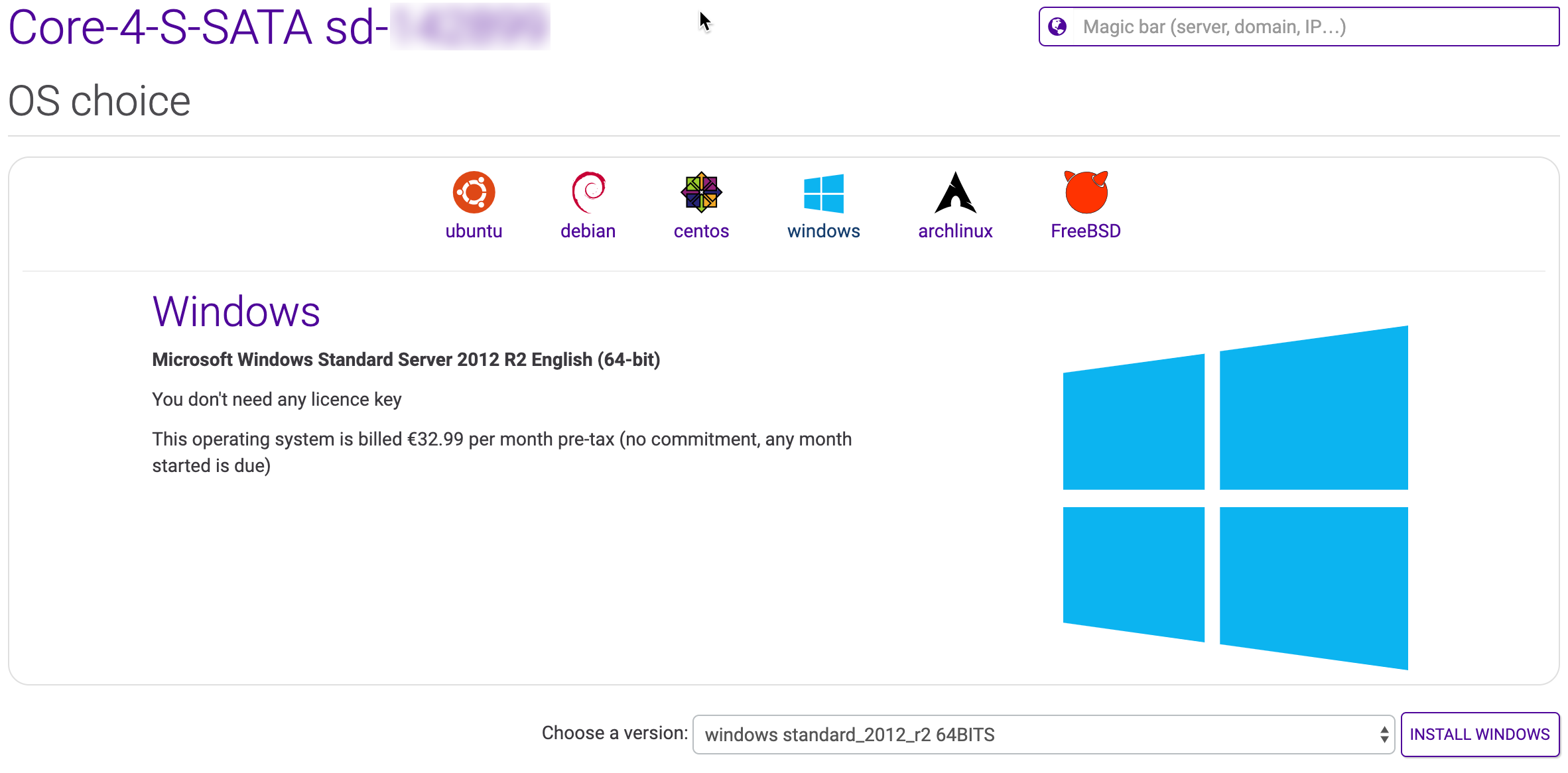Open the debian text link

588,231
